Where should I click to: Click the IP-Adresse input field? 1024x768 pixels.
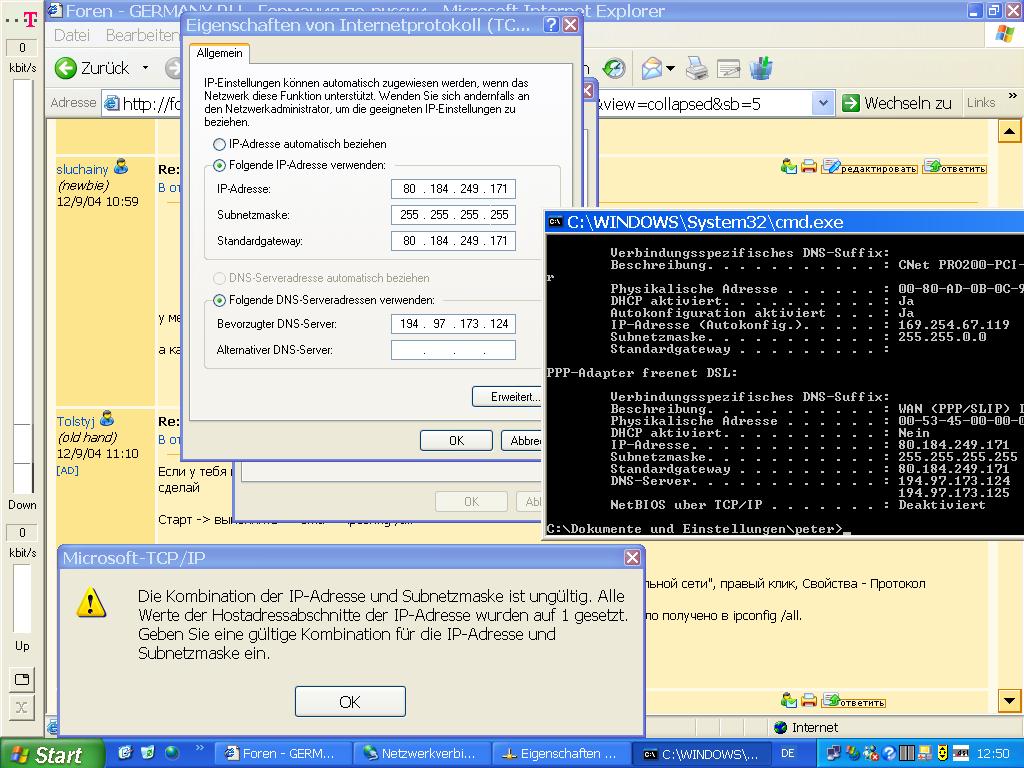[x=453, y=189]
